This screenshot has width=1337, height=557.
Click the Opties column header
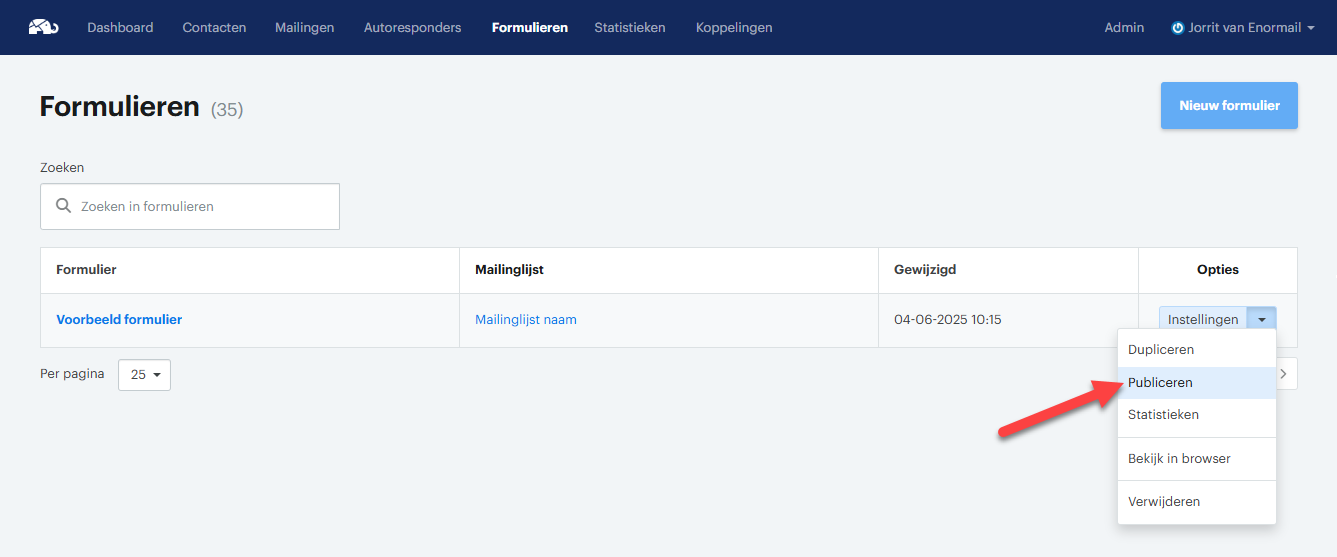click(1218, 270)
